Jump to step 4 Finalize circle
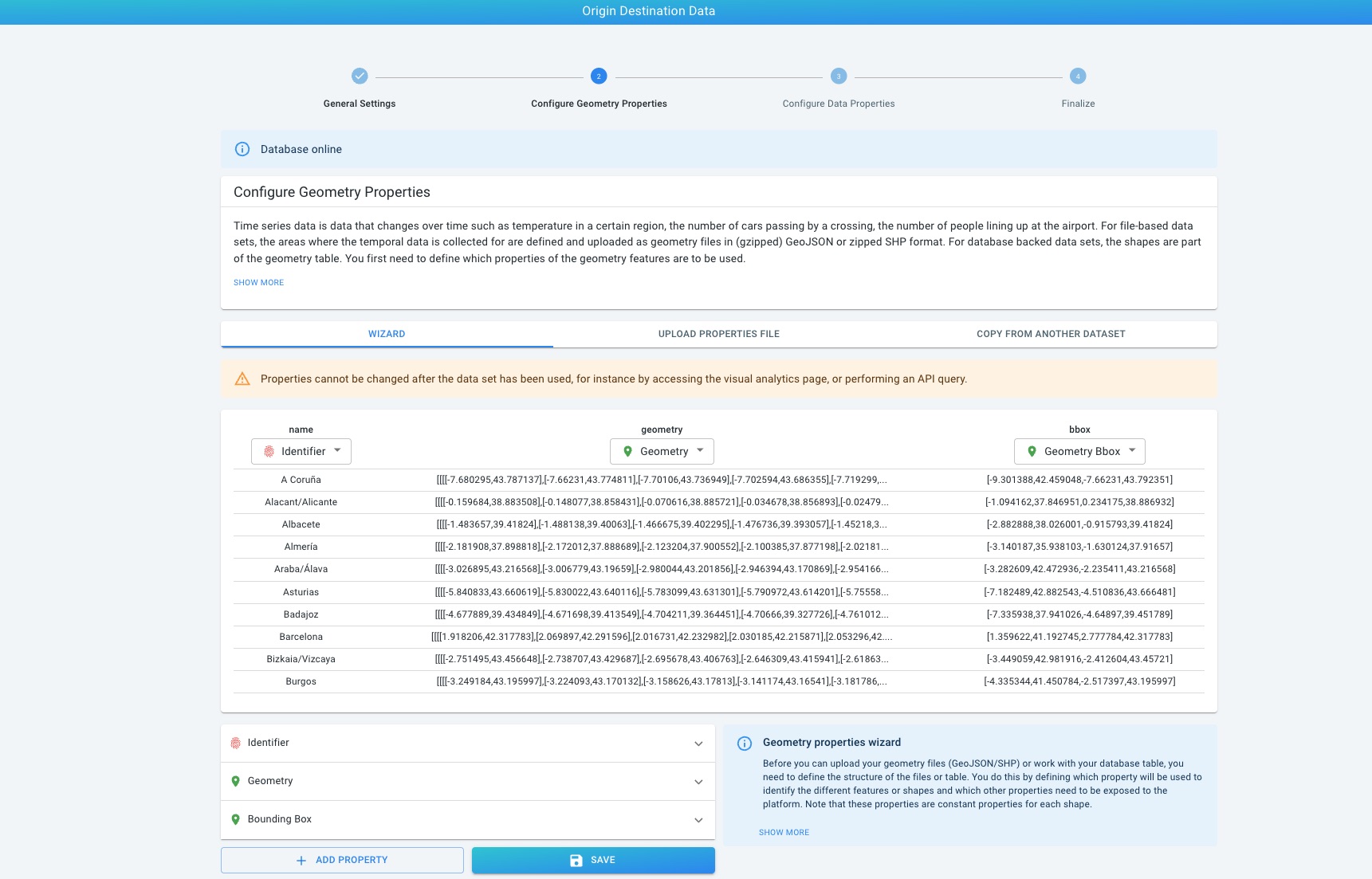 1077,77
